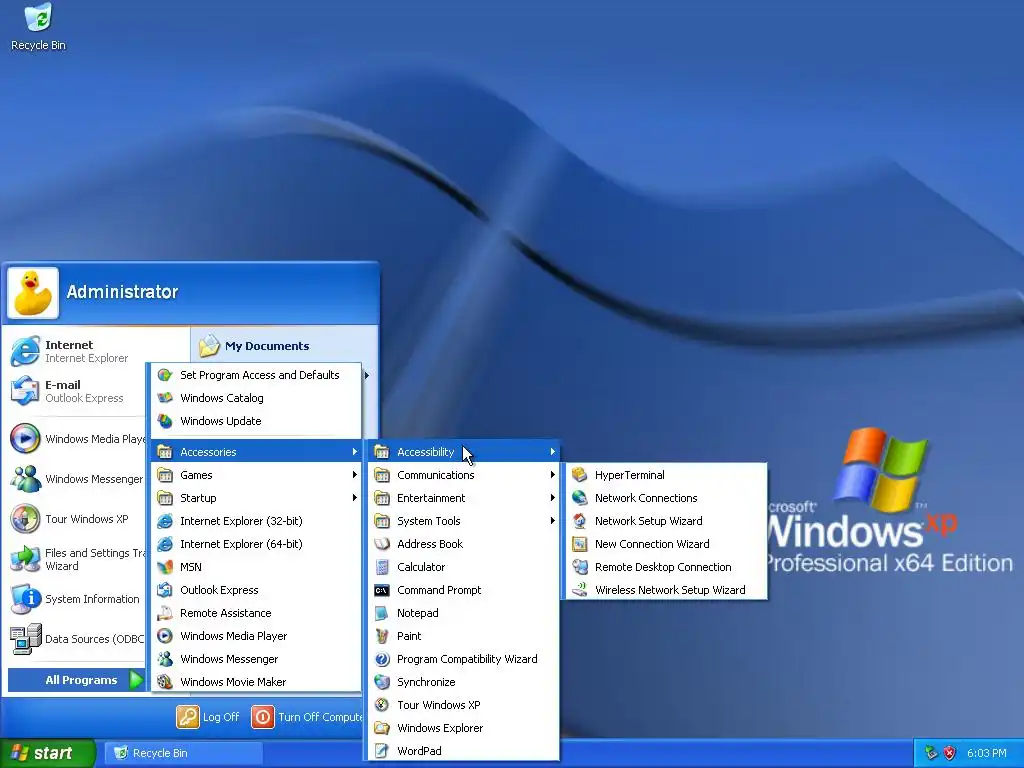Open the Recycle Bin desktop icon
Viewport: 1024px width, 768px height.
(38, 27)
